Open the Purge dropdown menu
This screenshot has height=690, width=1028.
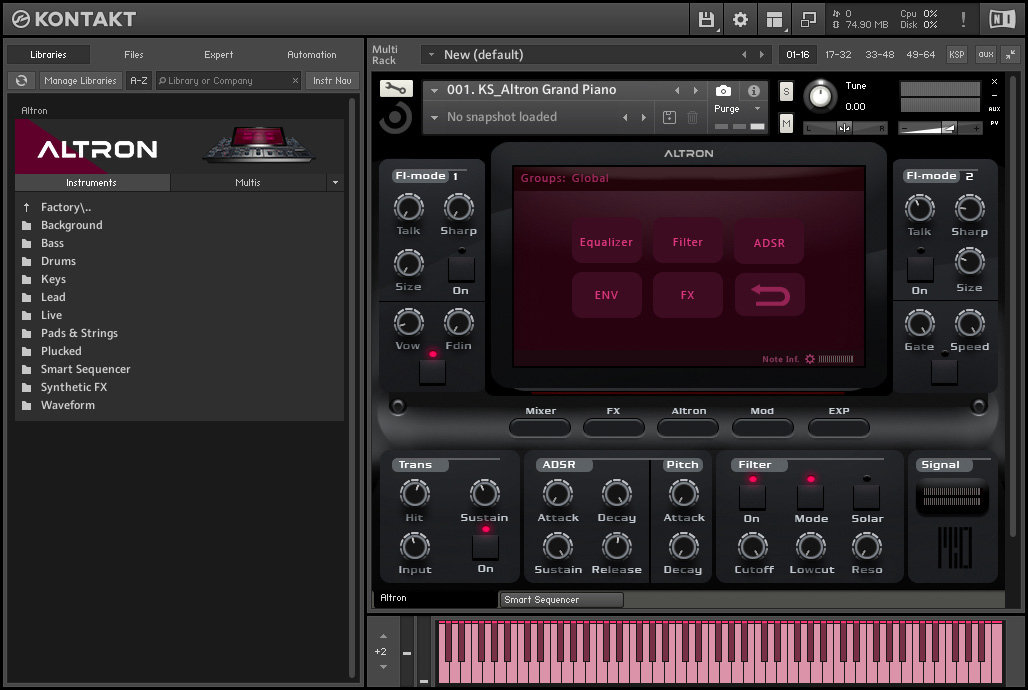point(737,109)
